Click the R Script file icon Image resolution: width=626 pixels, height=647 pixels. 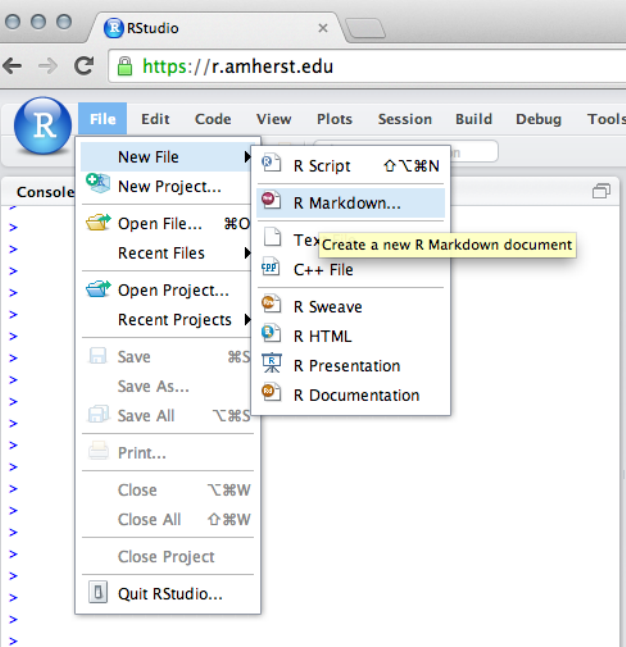pyautogui.click(x=271, y=163)
